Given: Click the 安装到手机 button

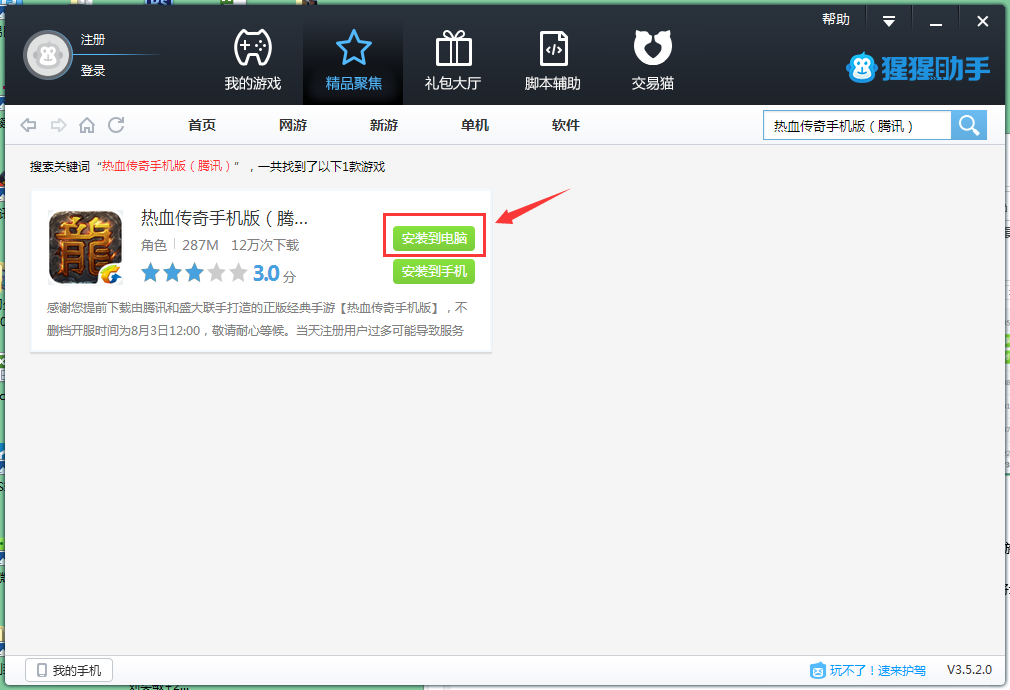Looking at the screenshot, I should (x=434, y=271).
